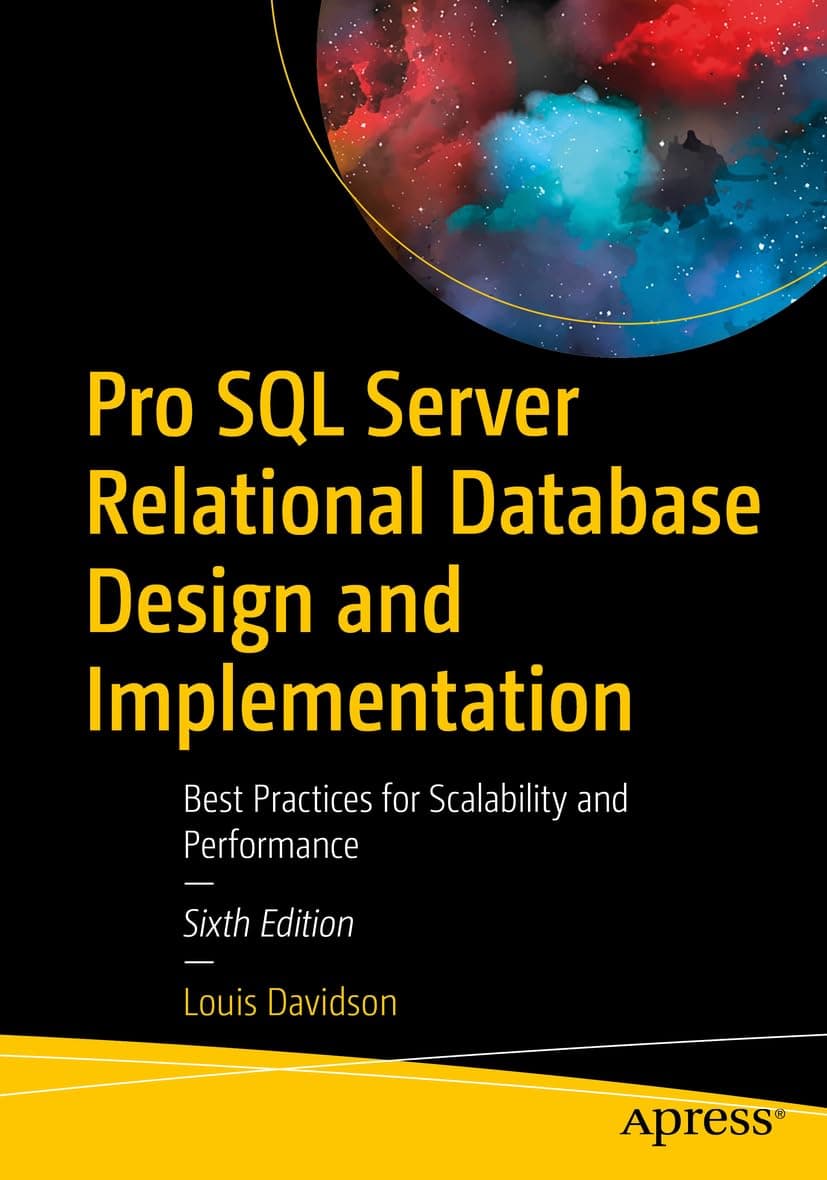The image size is (827, 1180).
Task: Click the dash above 'Sixth Edition'
Action: click(x=199, y=881)
